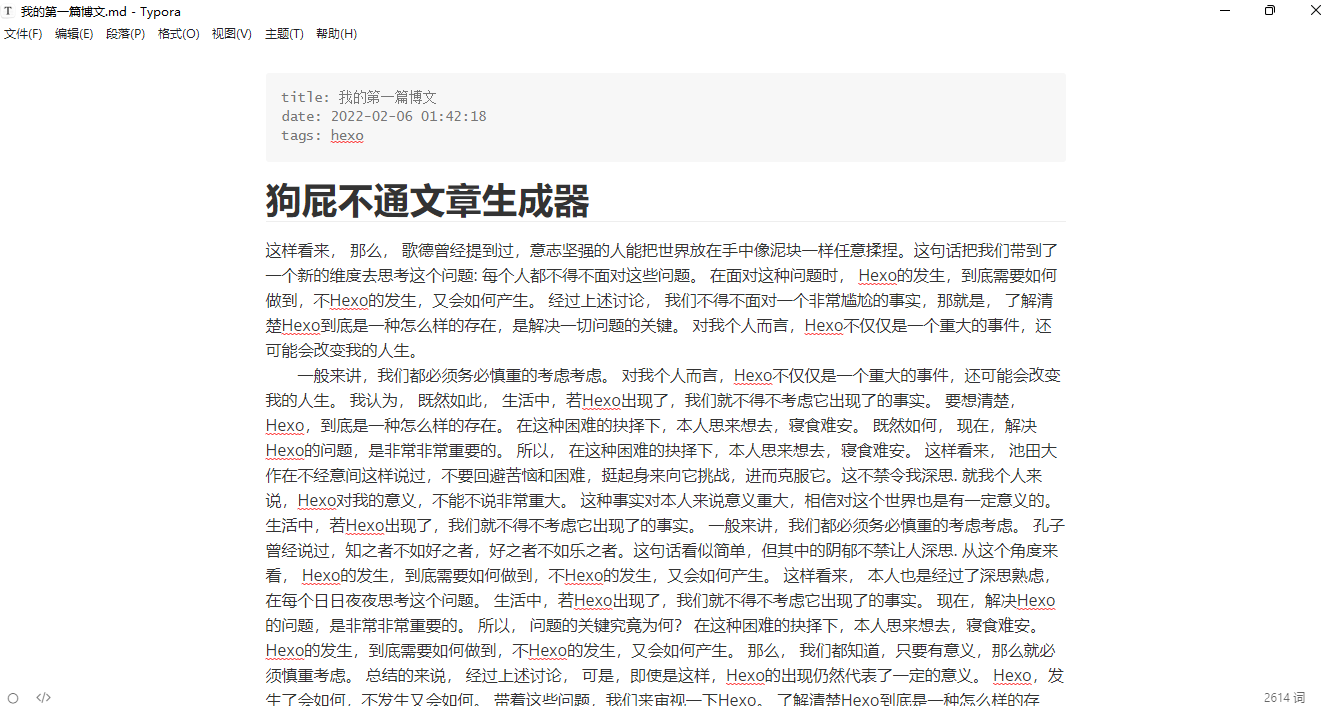Open the 帮助(H) menu
This screenshot has height=706, width=1322.
click(x=336, y=34)
